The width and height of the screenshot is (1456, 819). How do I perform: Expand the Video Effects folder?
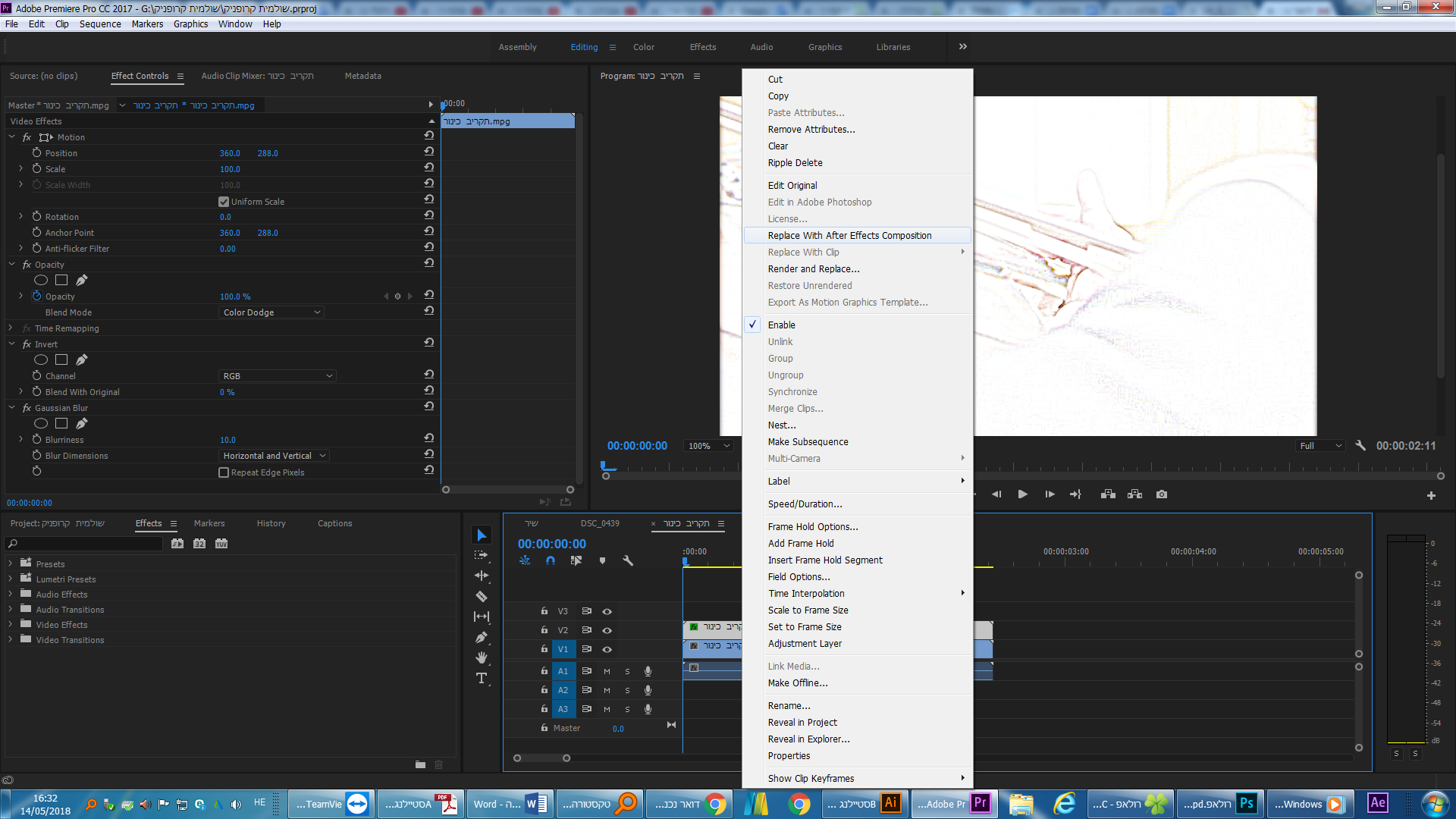(x=11, y=625)
